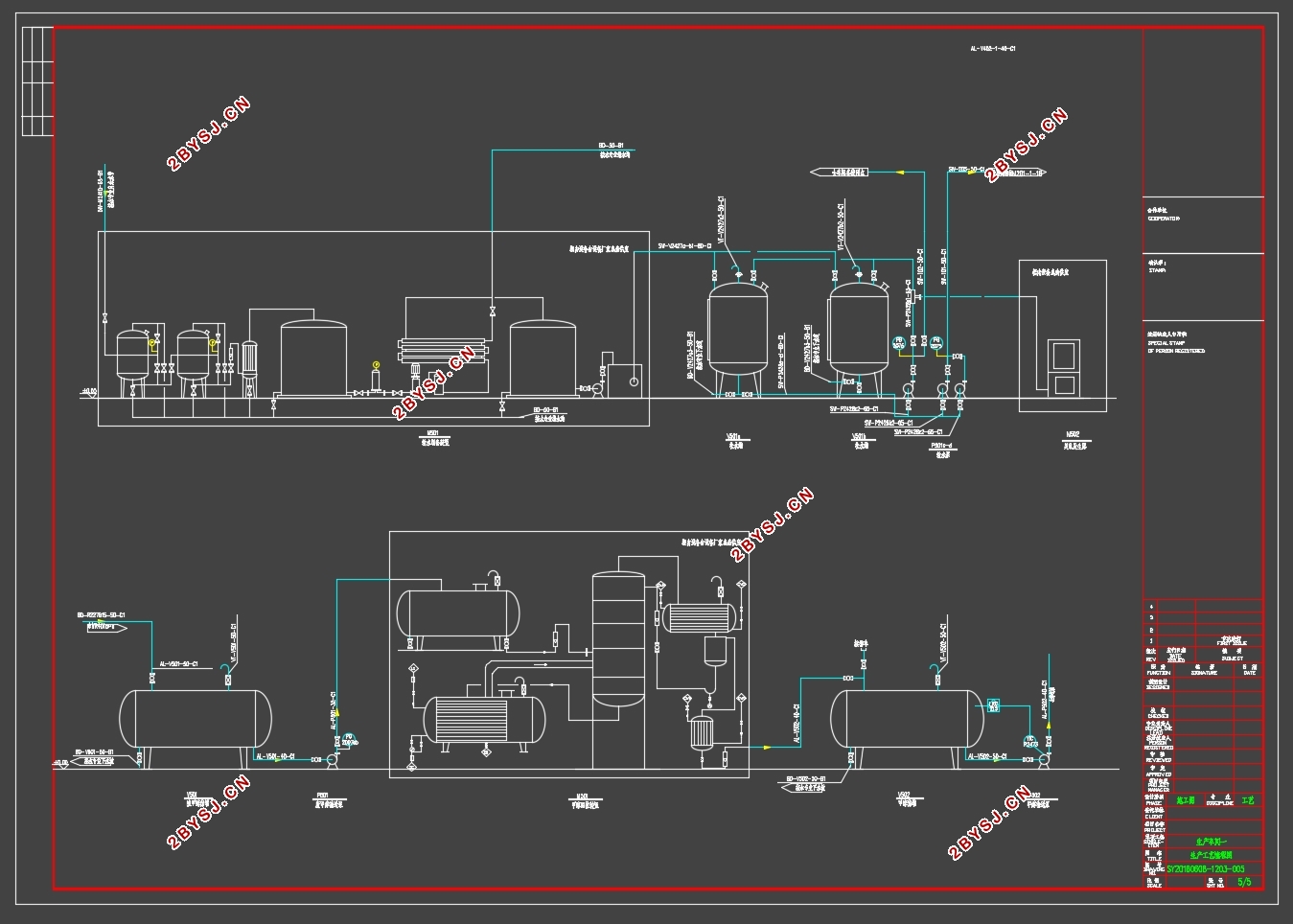This screenshot has width=1293, height=924.
Task: Click the P501 pump symbol on lower left baseline
Action: [333, 760]
